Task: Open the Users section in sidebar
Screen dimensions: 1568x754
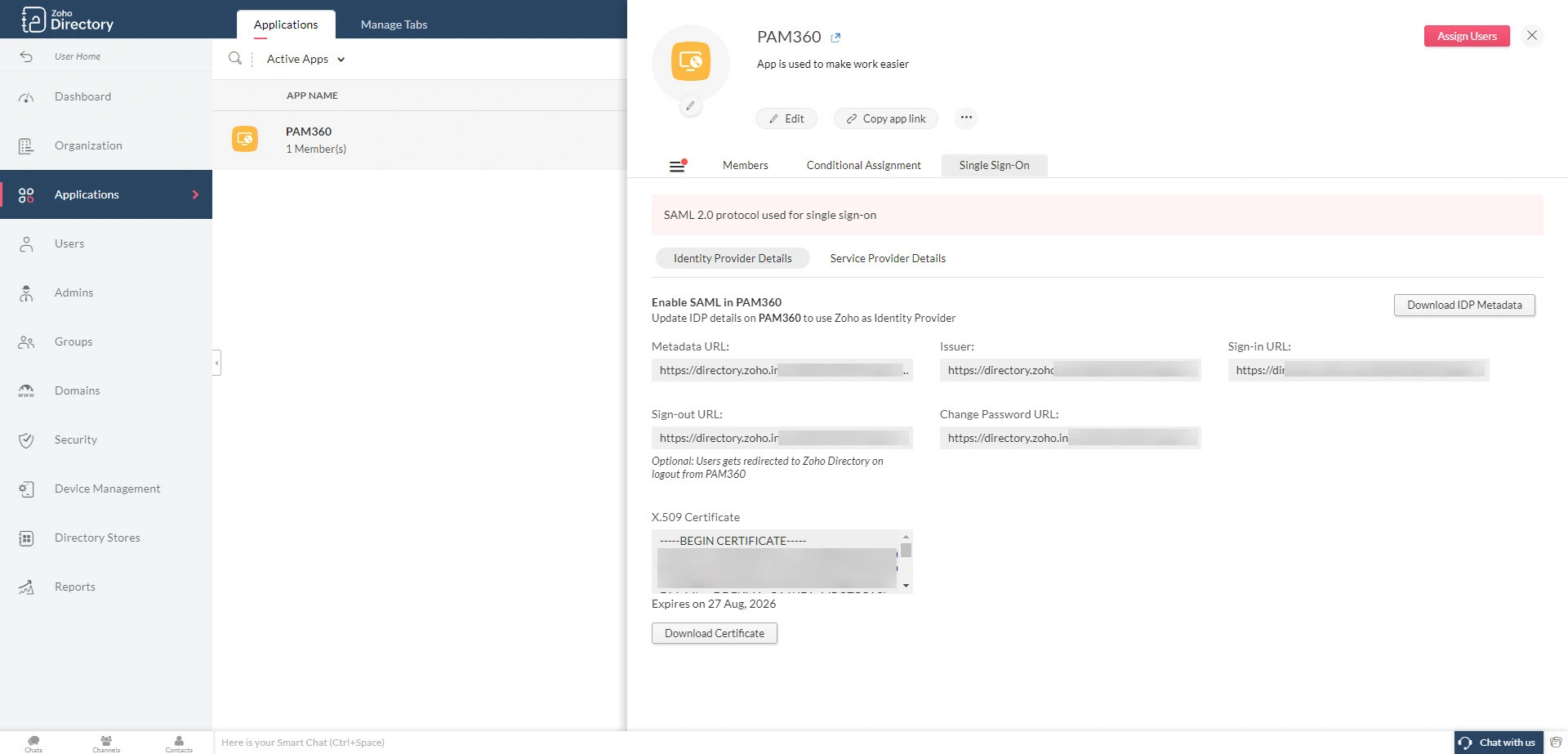Action: (x=69, y=243)
